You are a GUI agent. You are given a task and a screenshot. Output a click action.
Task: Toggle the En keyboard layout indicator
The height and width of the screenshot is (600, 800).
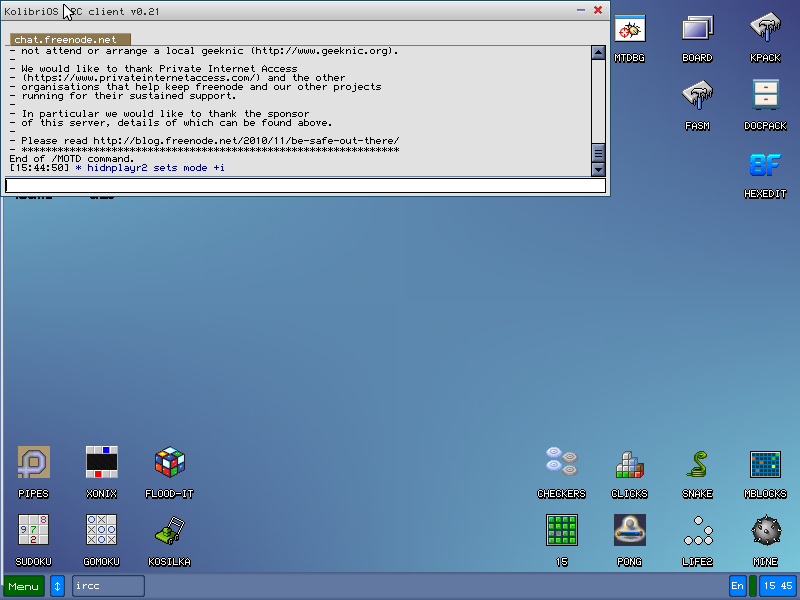[x=738, y=586]
